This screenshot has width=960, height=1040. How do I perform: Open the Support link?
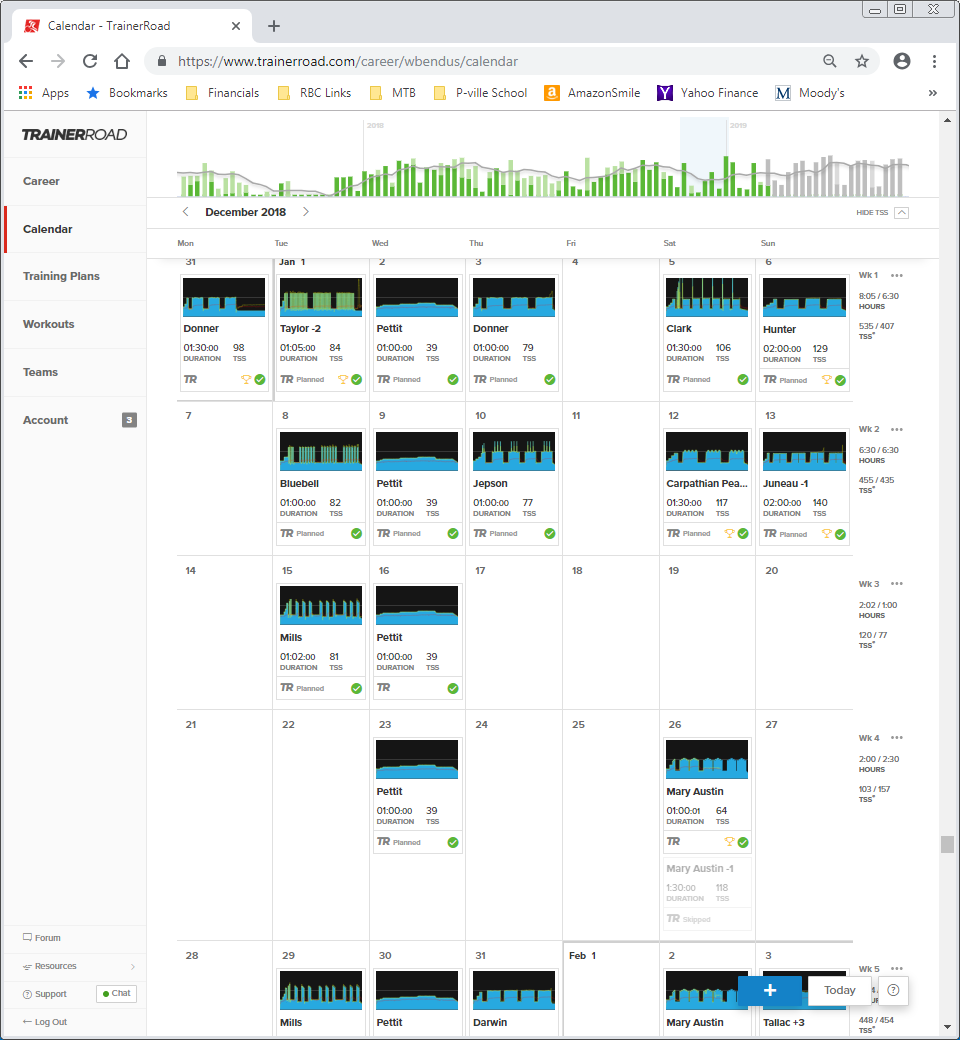tap(45, 994)
